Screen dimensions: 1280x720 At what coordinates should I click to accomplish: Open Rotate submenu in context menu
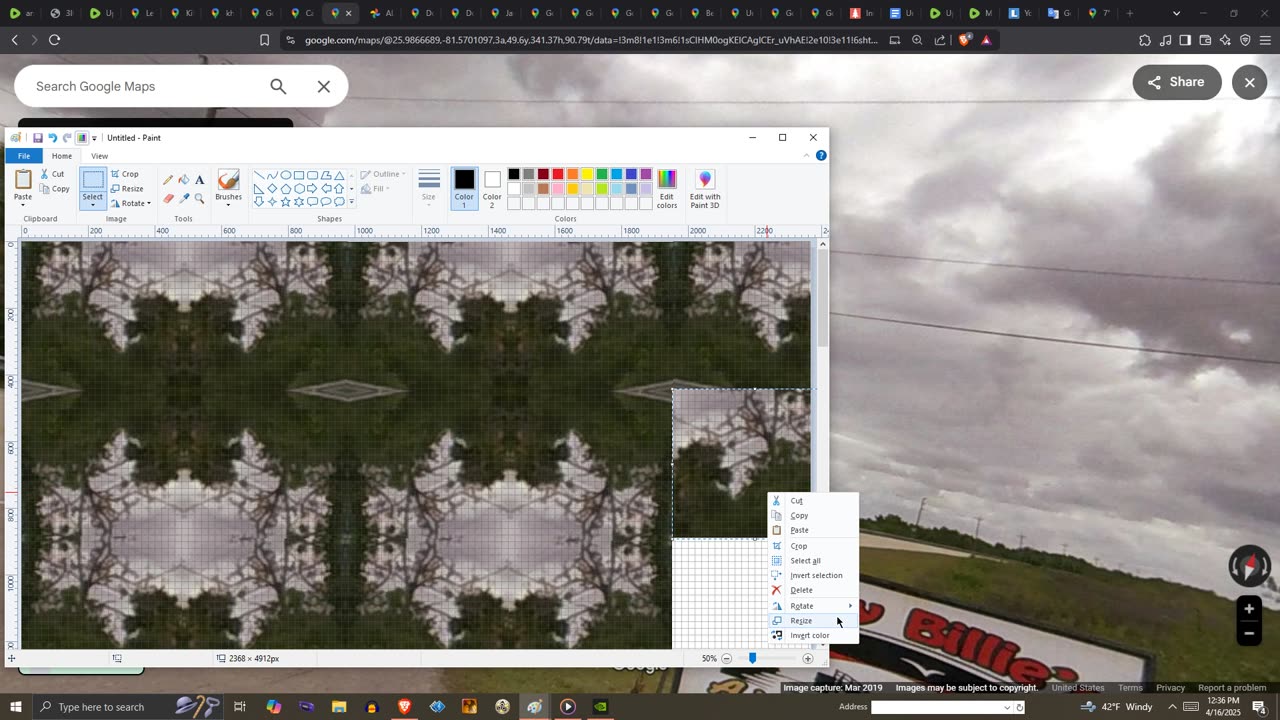coord(813,606)
